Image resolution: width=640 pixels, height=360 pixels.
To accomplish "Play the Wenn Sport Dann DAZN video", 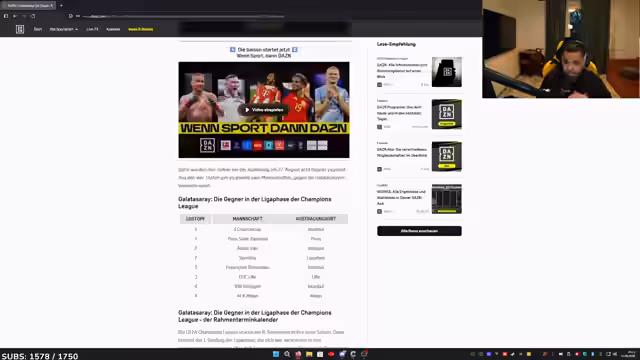I will coord(264,110).
